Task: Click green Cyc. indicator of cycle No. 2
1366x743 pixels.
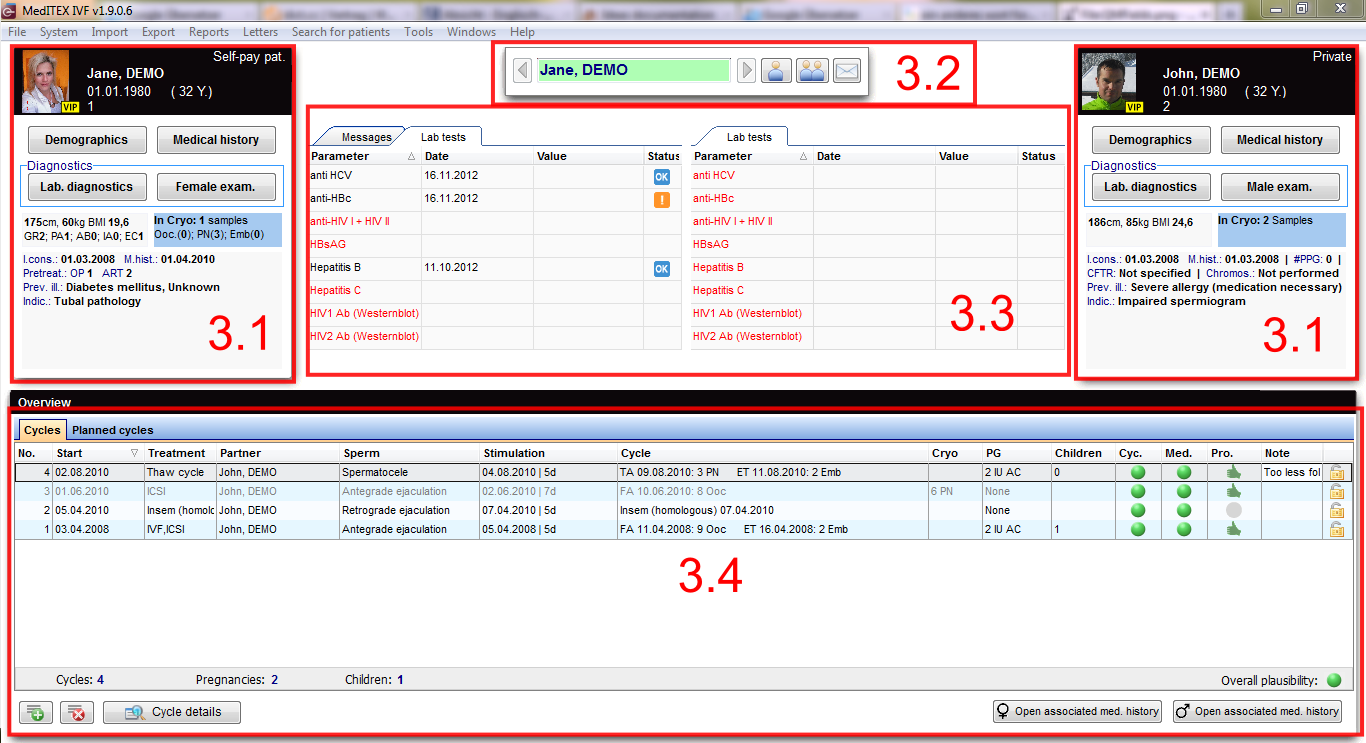Action: pos(1138,510)
